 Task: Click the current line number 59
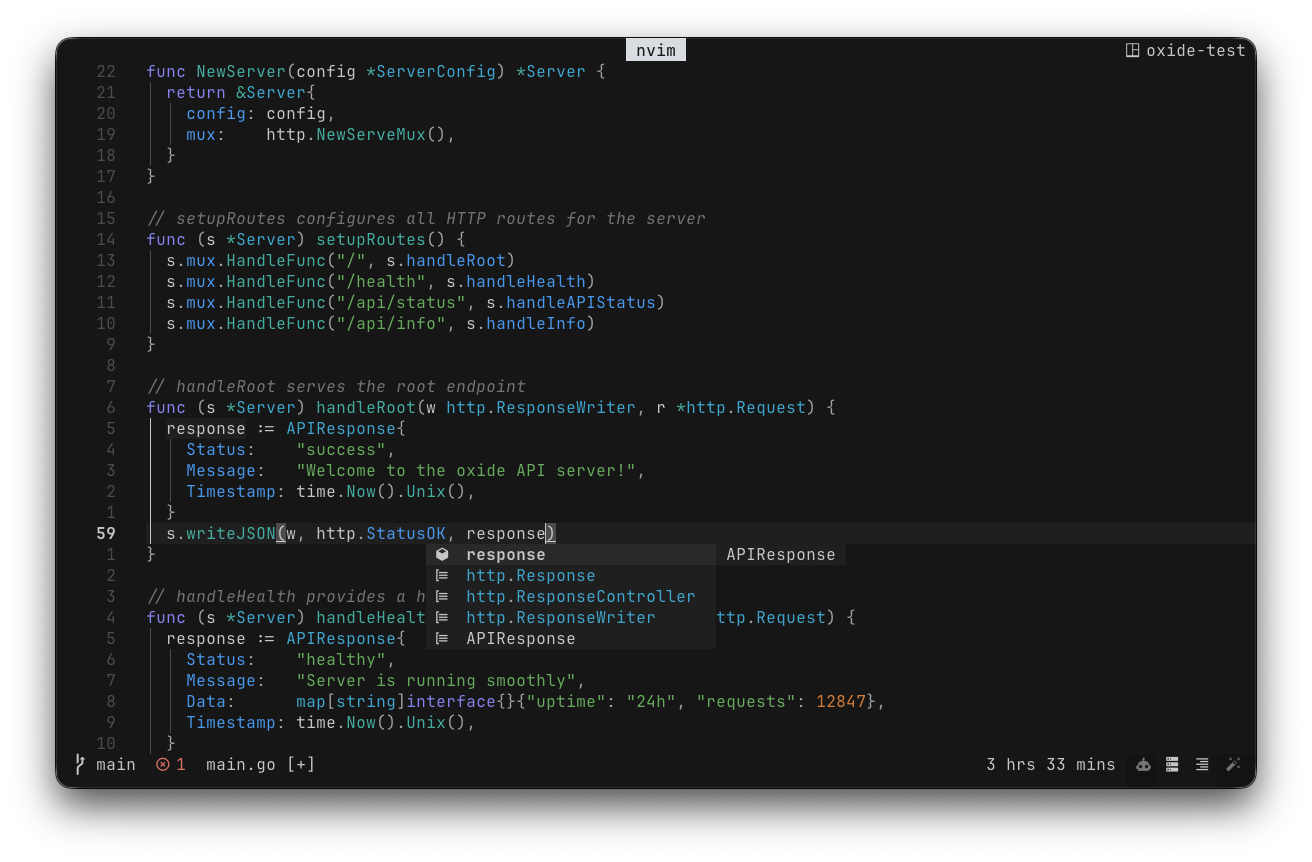click(x=106, y=533)
